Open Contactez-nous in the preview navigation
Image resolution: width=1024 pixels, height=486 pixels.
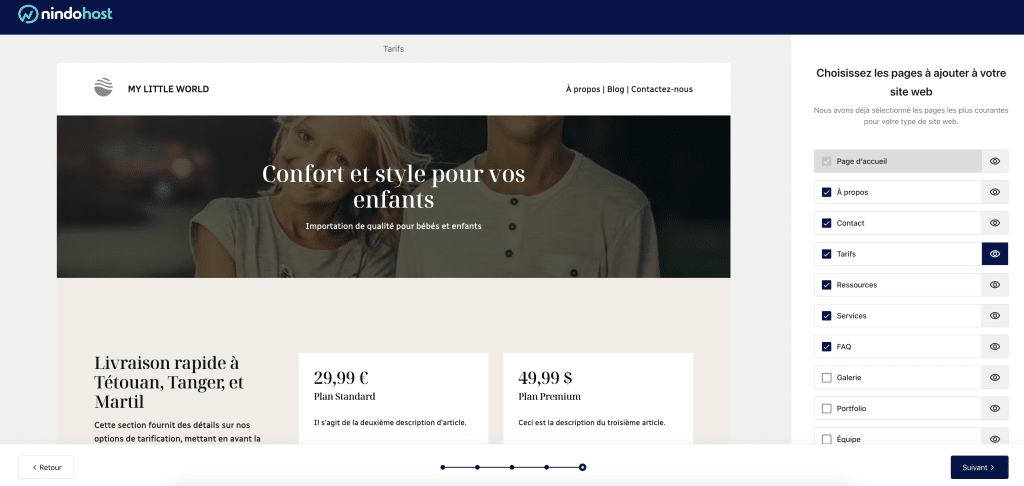(661, 89)
